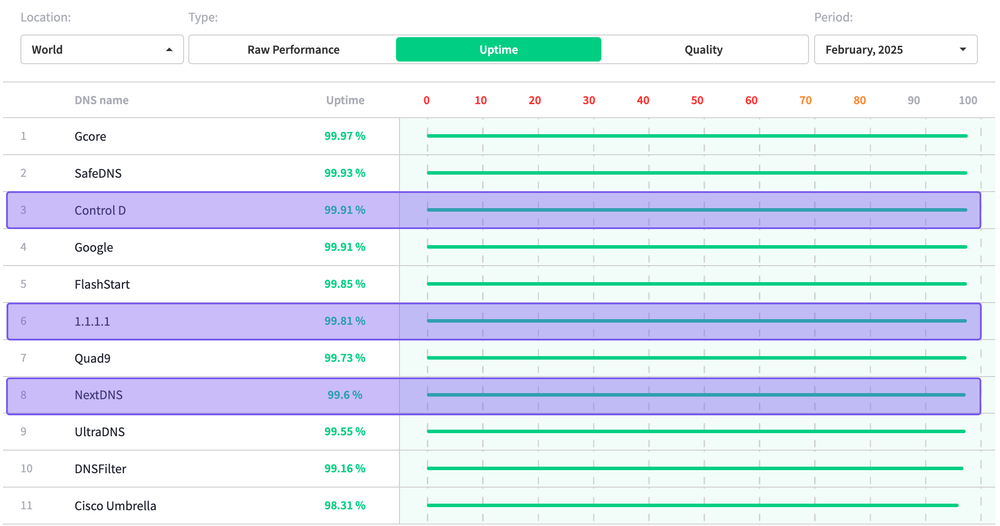Click the UltraDNS uptime value 99.55 %
This screenshot has height=526, width=1000.
pyautogui.click(x=344, y=432)
